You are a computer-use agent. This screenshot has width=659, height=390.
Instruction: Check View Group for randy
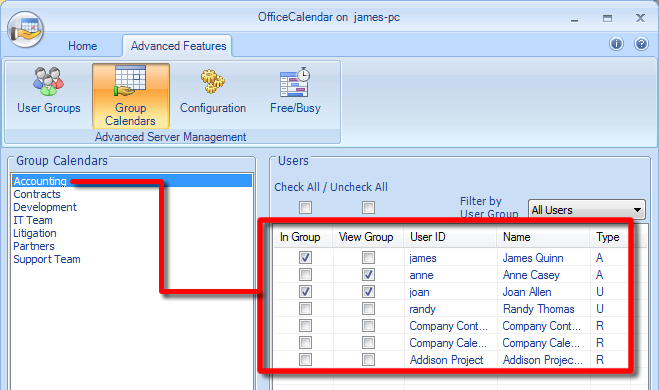pos(369,309)
